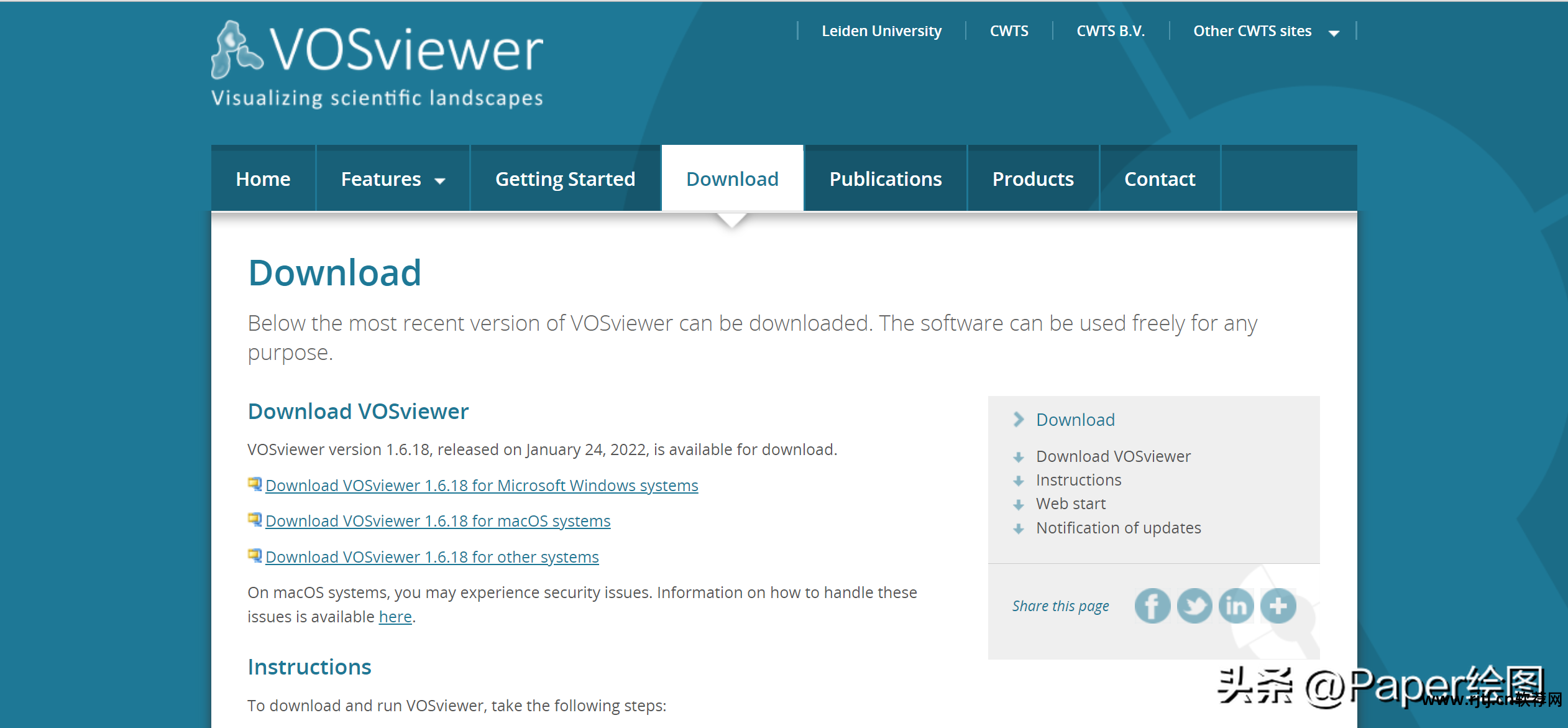This screenshot has width=1568, height=728.
Task: Go to the Home tab
Action: (263, 179)
